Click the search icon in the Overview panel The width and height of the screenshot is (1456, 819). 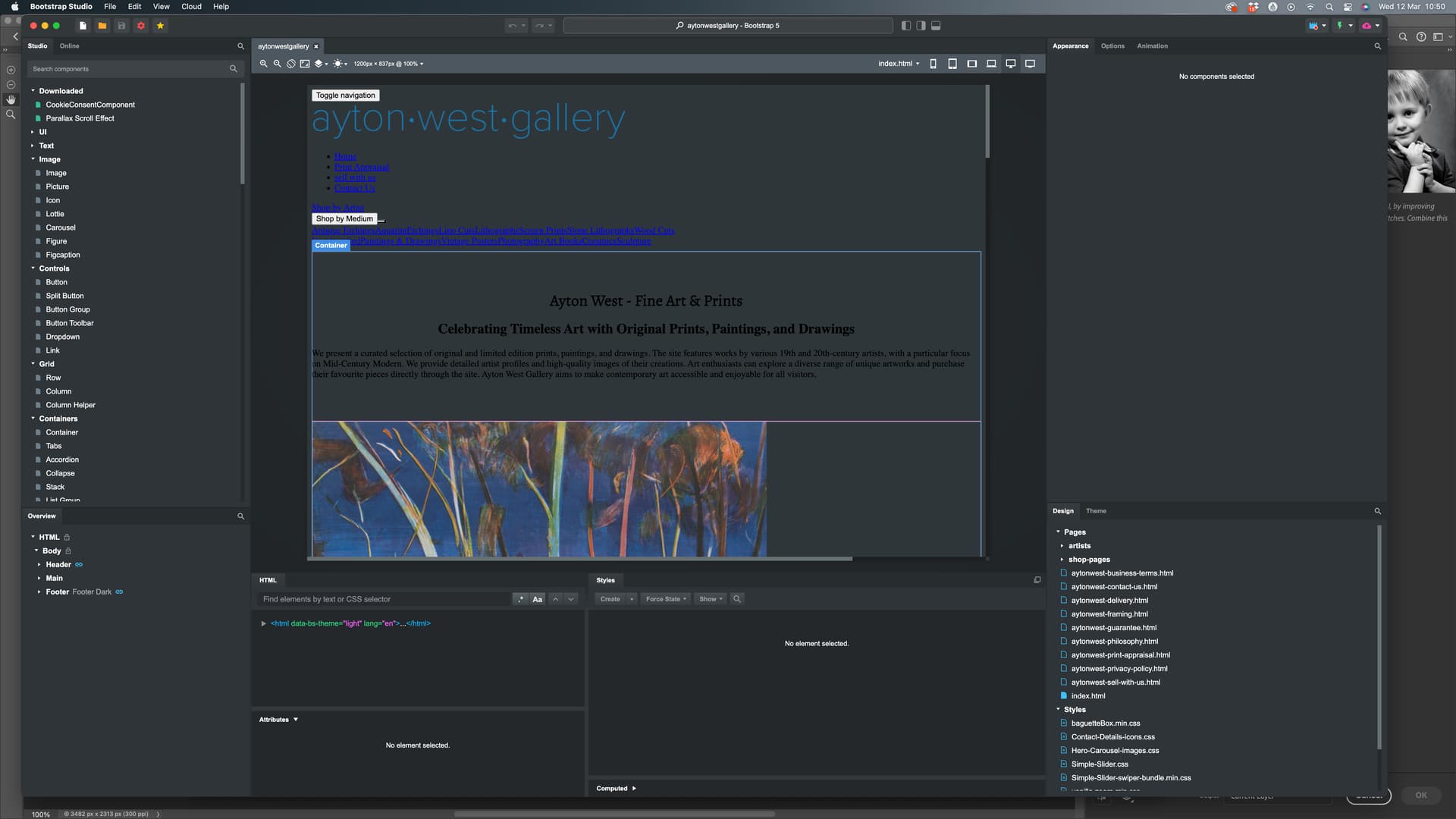(241, 516)
